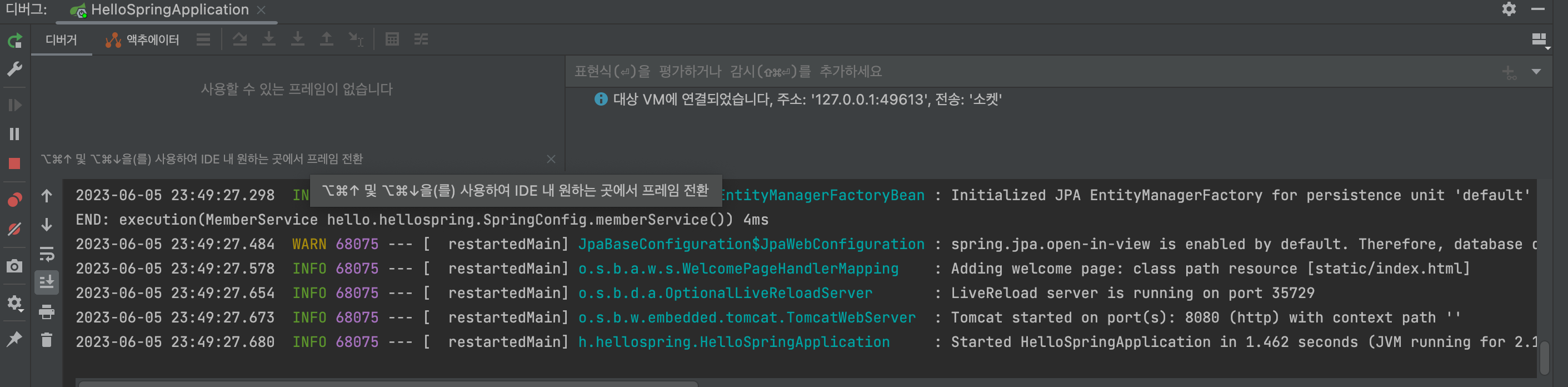Click o.s.b.d.a.OptionalLiveReloadServer logger text

(726, 293)
